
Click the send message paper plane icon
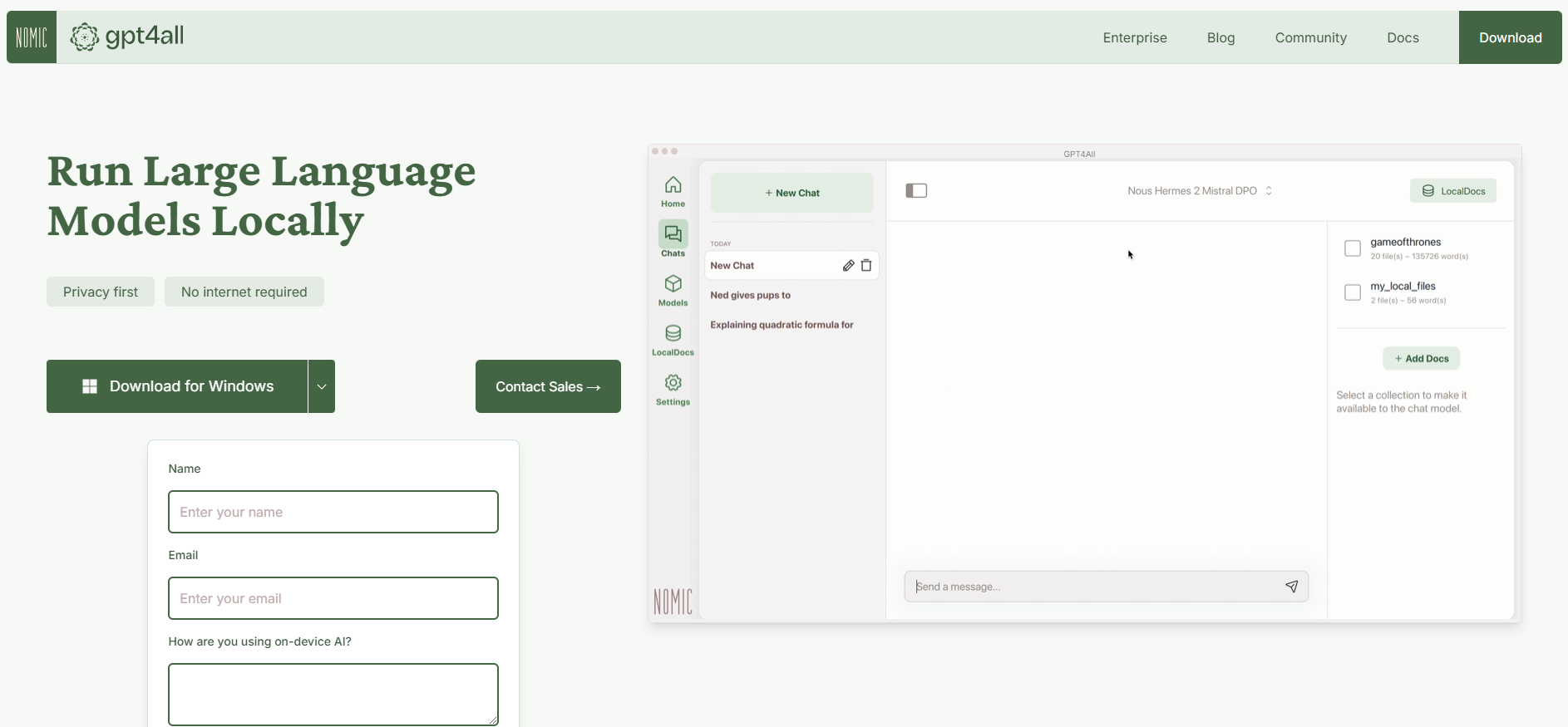point(1292,587)
